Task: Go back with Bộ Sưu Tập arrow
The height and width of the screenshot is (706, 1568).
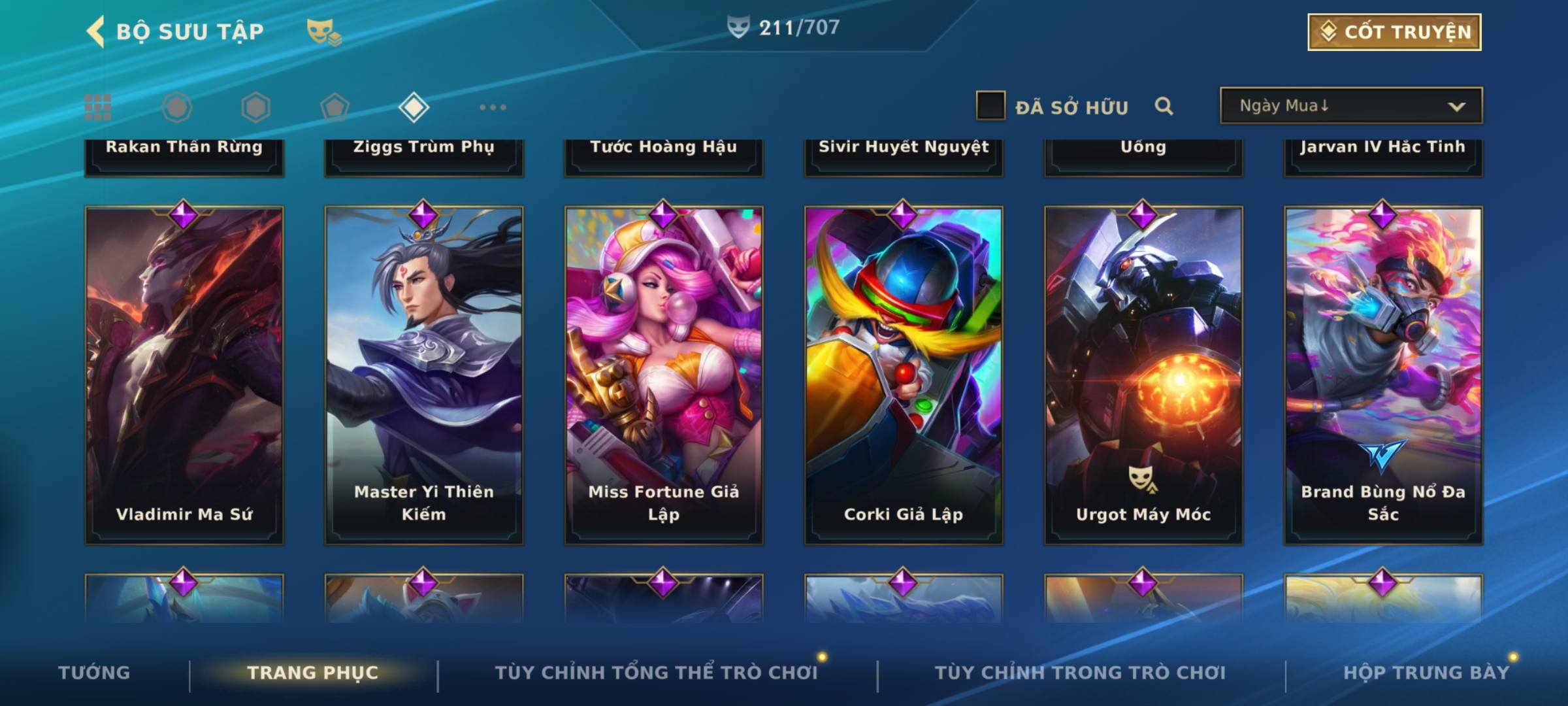Action: pos(95,31)
